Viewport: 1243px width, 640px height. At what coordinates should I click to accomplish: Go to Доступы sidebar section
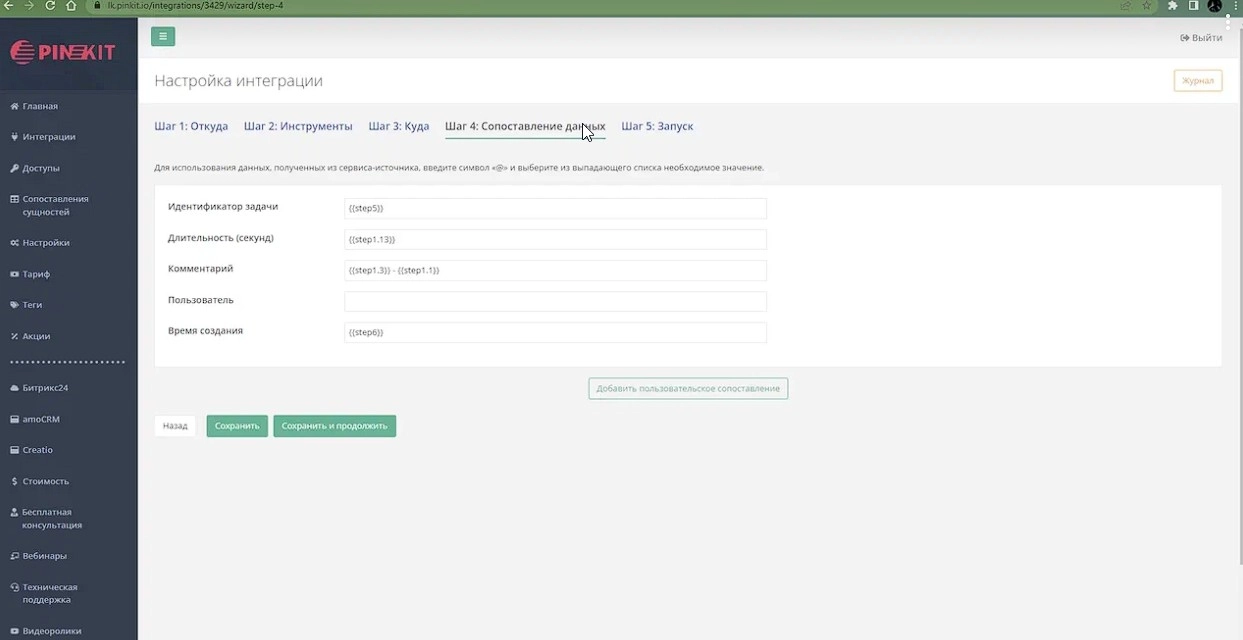(x=41, y=168)
